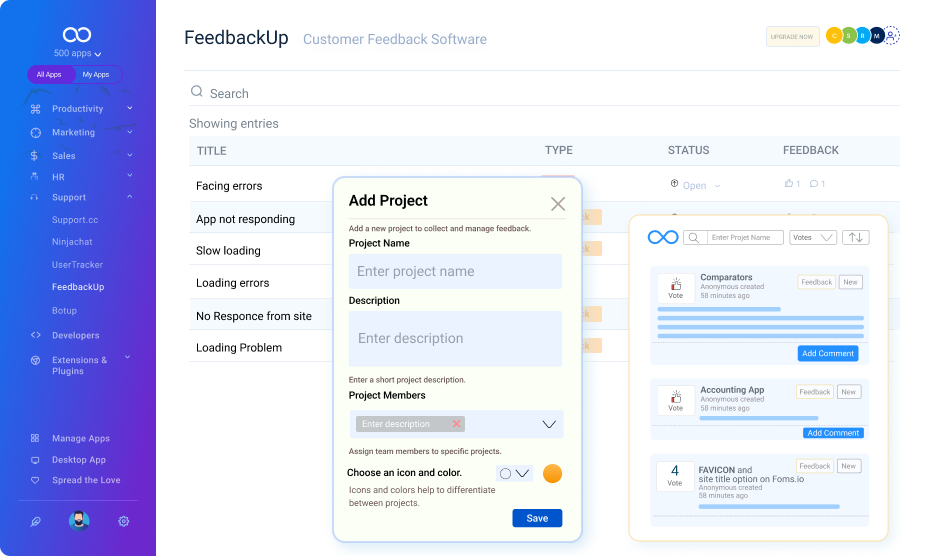This screenshot has width=940, height=556.
Task: Click Add Comment on the Comparators card
Action: pyautogui.click(x=828, y=353)
